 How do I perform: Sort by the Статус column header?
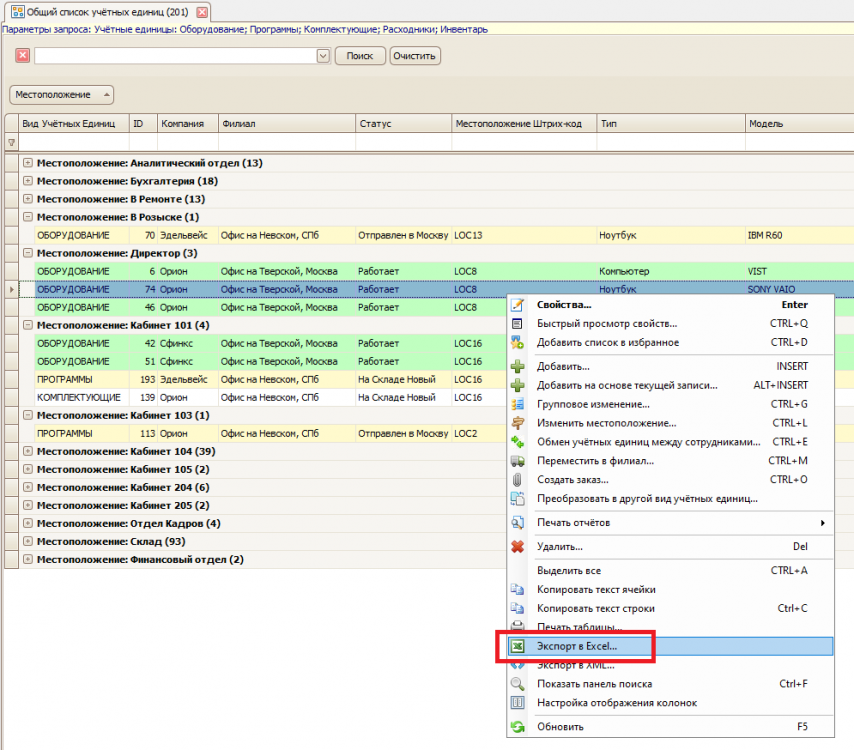[x=404, y=124]
